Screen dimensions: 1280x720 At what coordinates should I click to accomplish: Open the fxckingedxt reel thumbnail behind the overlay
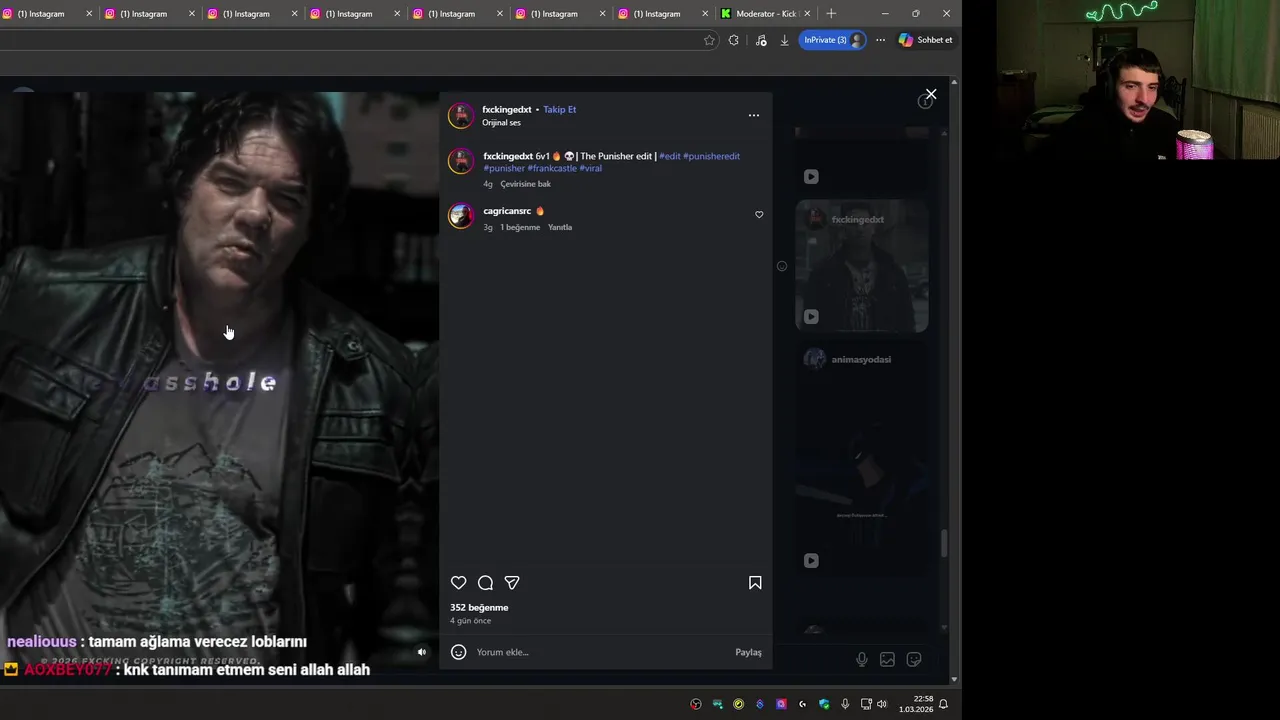click(x=861, y=266)
